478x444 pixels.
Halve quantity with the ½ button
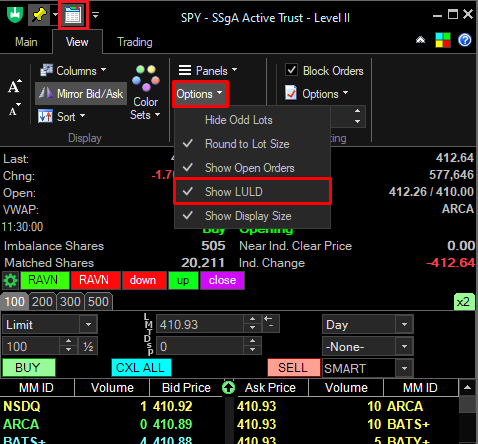88,346
